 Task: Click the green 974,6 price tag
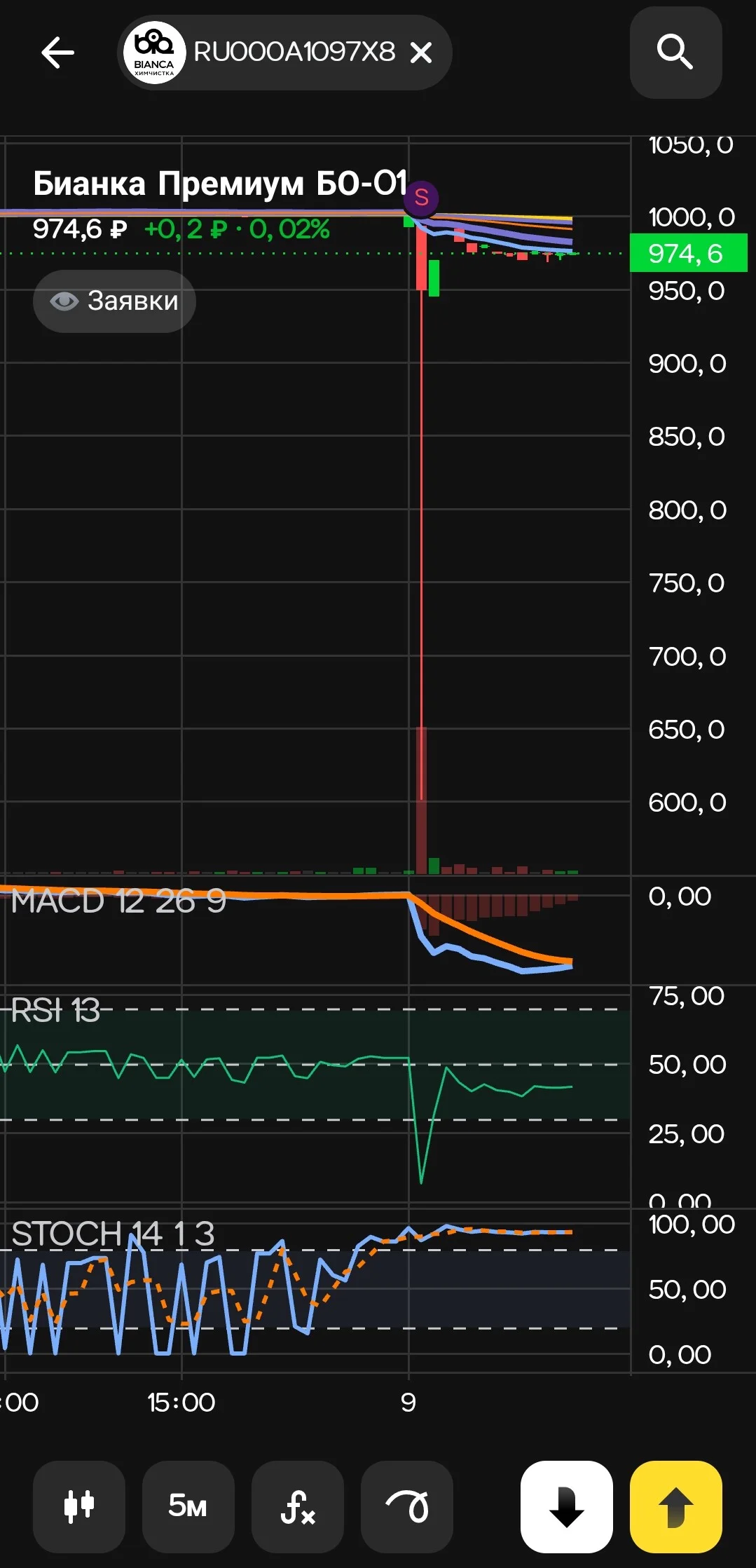(689, 253)
